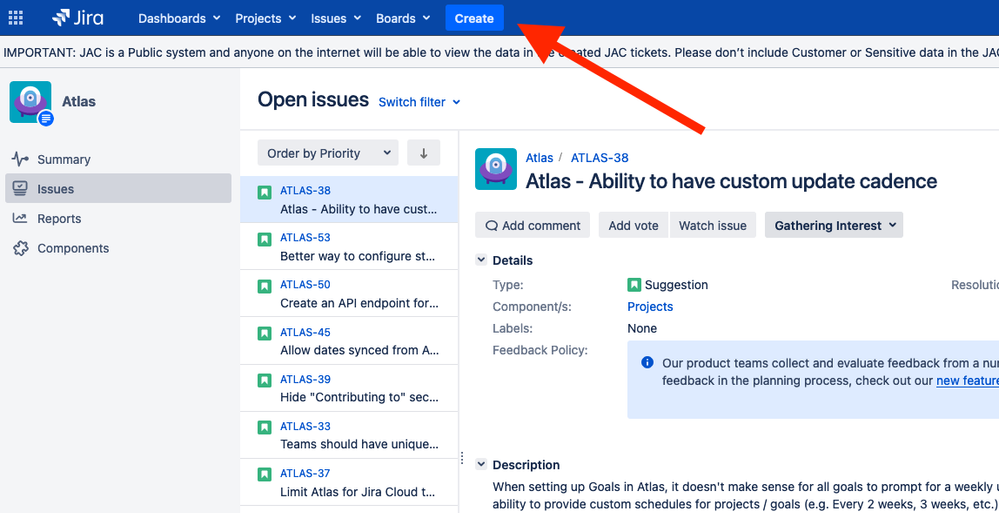Toggle sort direction arrow button
This screenshot has height=513, width=999.
pyautogui.click(x=424, y=153)
